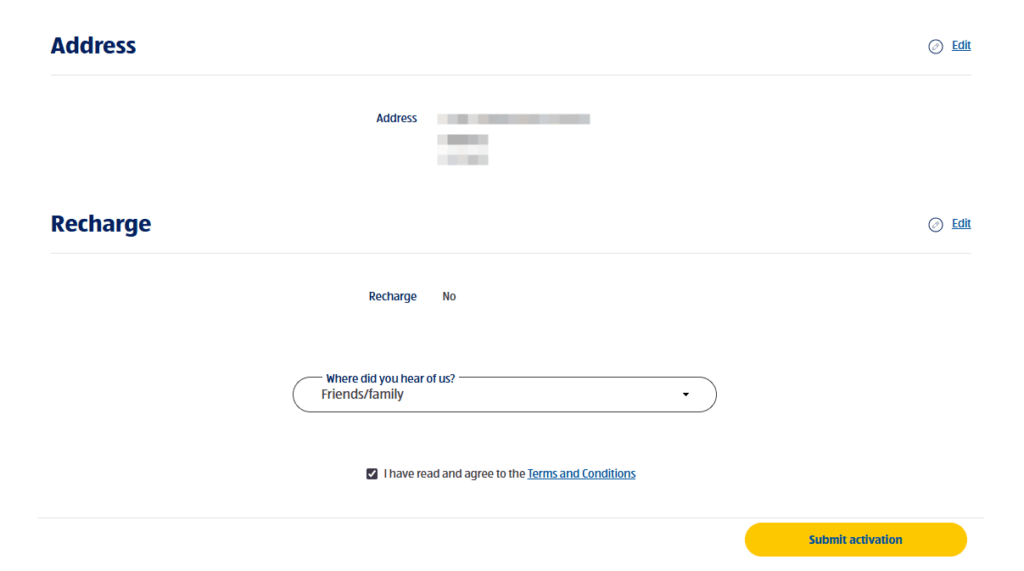Click the 'Where did you hear of us?' label

point(390,379)
